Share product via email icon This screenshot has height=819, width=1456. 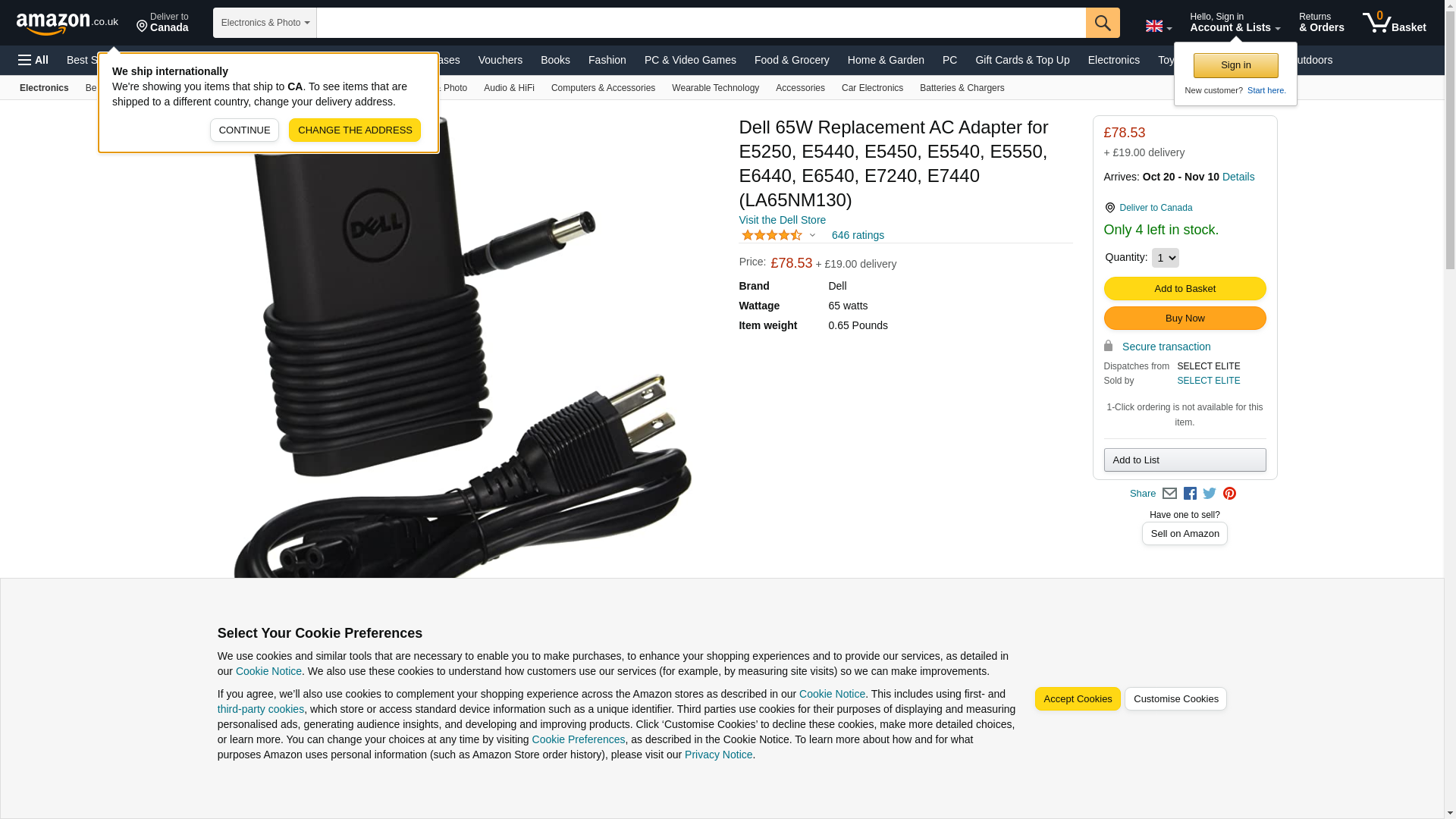1169,494
